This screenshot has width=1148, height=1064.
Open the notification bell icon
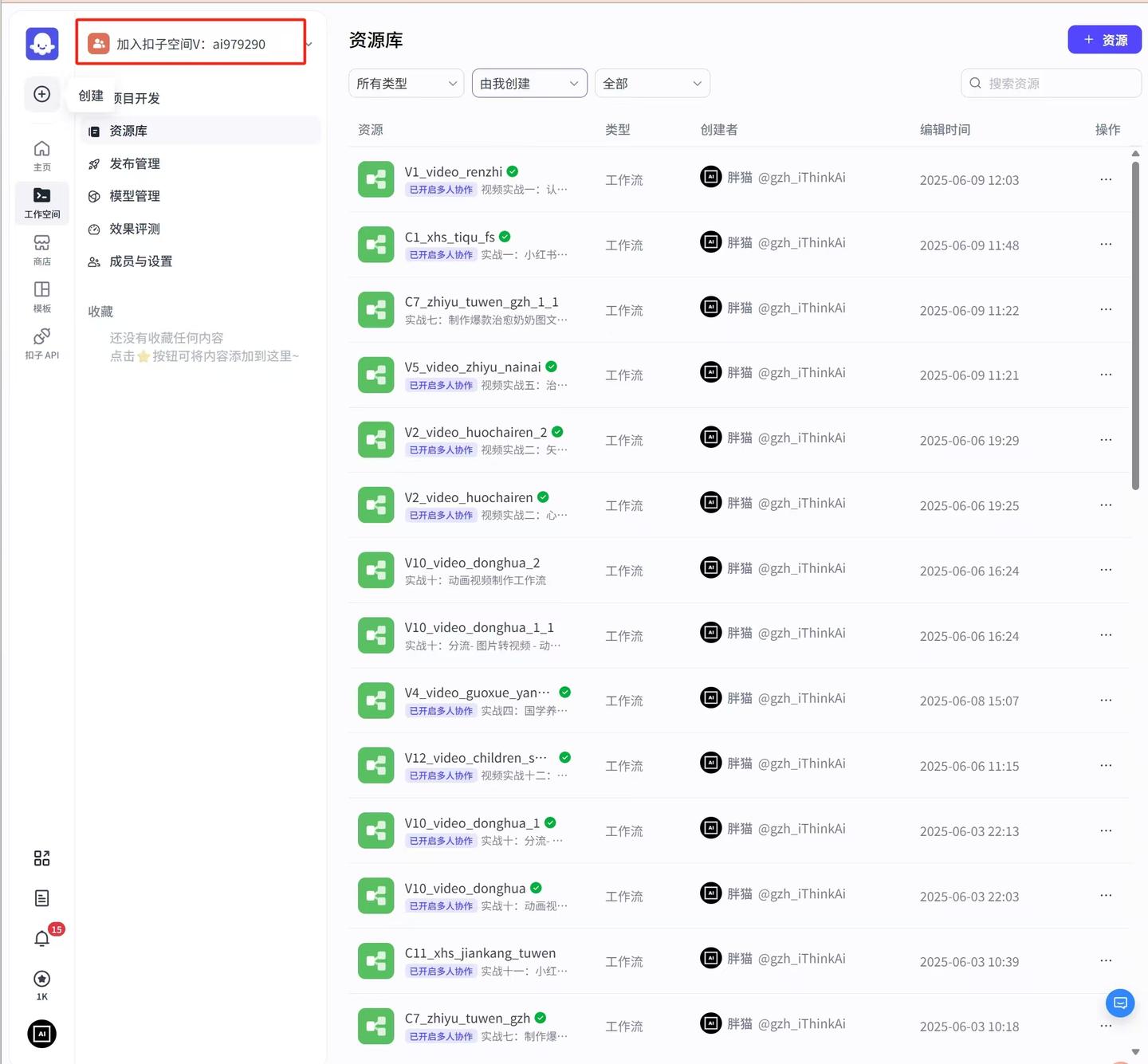point(41,939)
